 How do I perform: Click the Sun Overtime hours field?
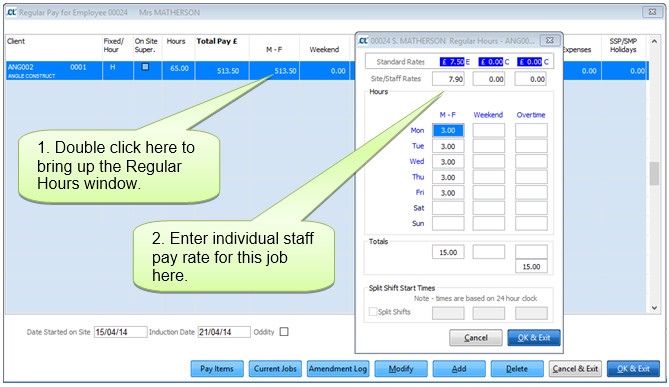coord(531,223)
